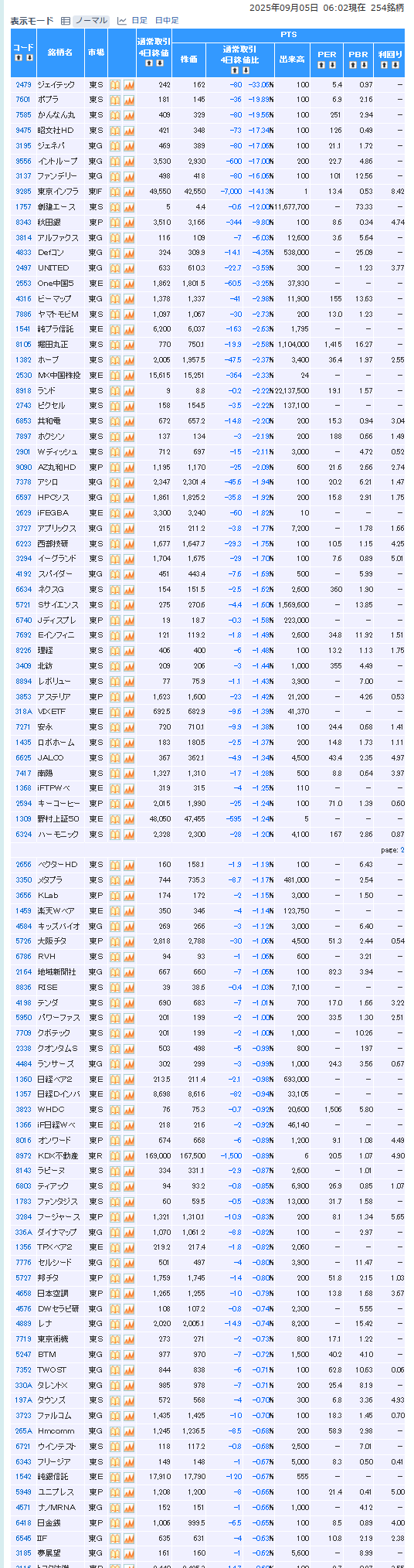Open stock code 9285 link

point(23,192)
